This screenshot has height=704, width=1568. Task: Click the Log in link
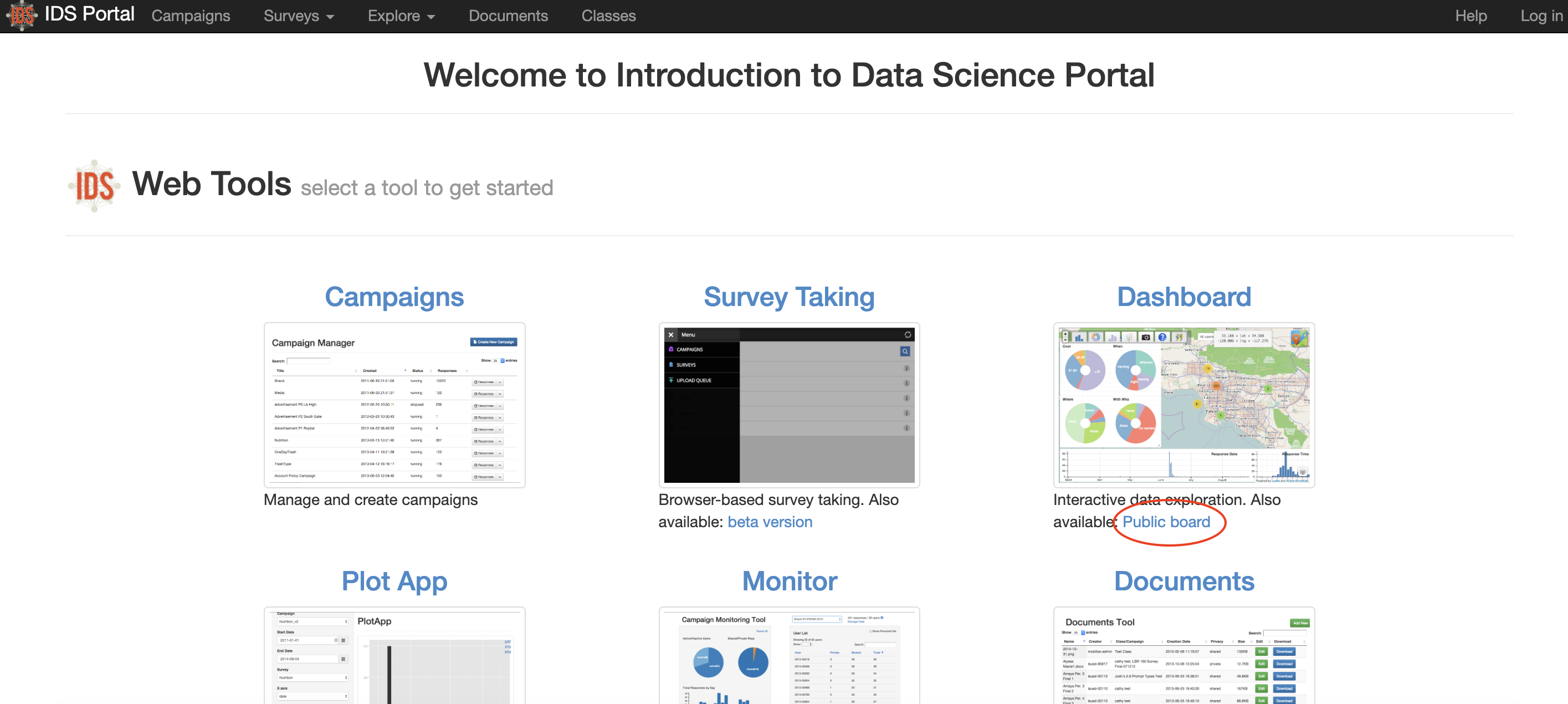(1540, 16)
